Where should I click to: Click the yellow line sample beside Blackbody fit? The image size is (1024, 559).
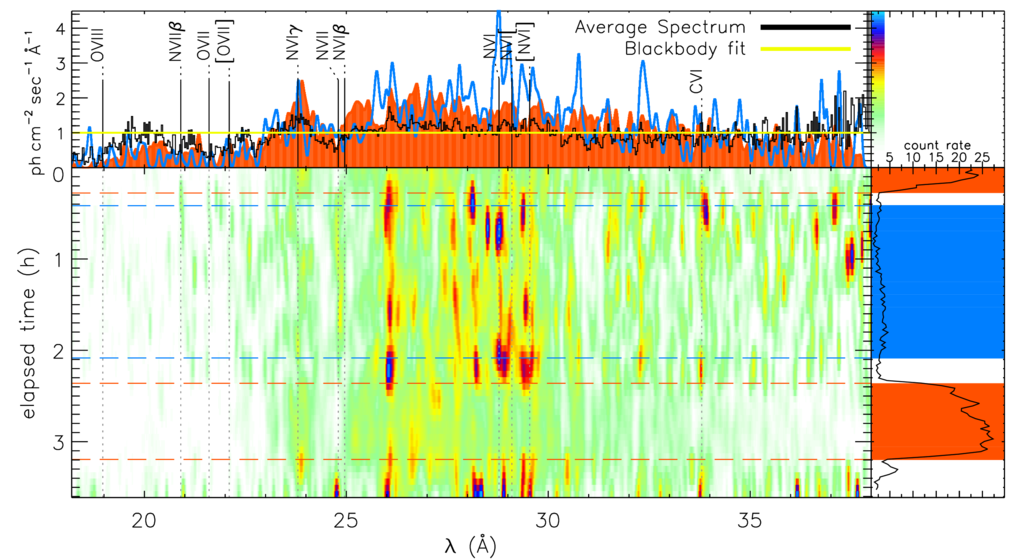806,48
